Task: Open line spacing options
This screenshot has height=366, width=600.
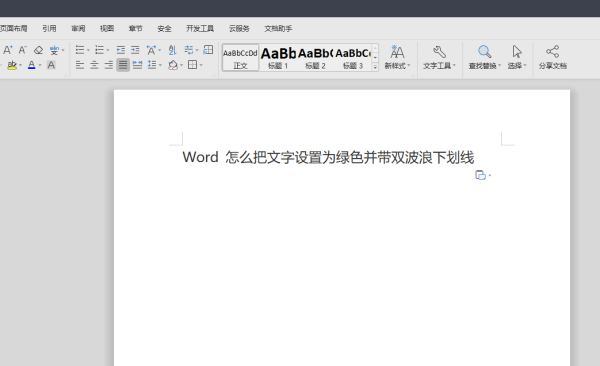Action: pos(152,65)
